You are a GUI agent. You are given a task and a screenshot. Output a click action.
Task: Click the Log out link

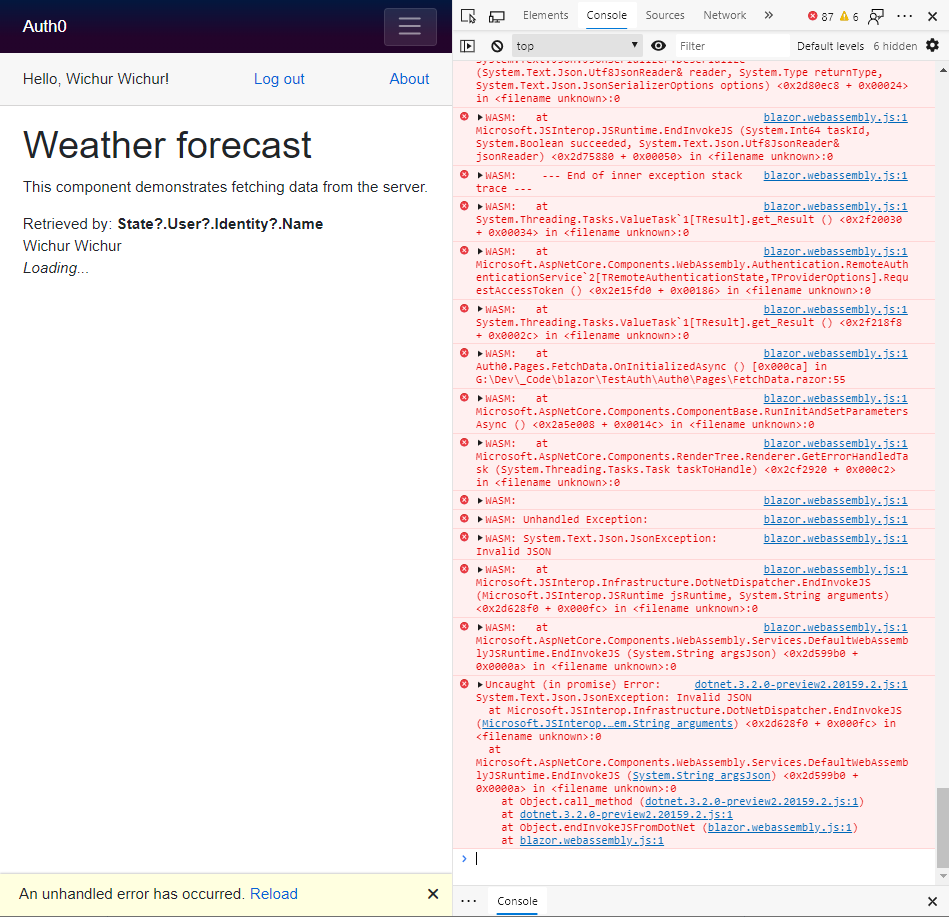[279, 79]
